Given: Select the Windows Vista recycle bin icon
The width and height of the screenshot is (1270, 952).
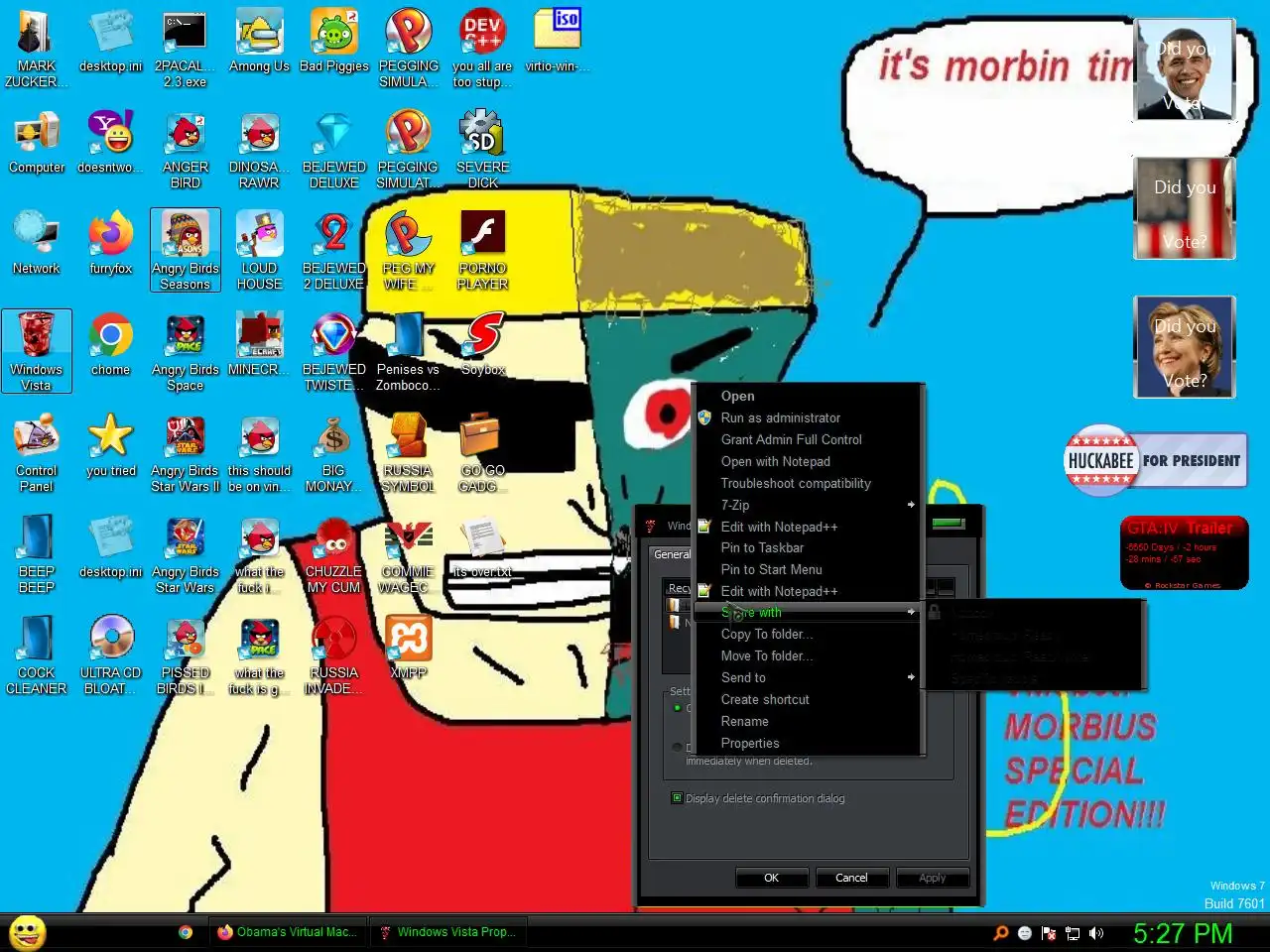Looking at the screenshot, I should pyautogui.click(x=37, y=351).
